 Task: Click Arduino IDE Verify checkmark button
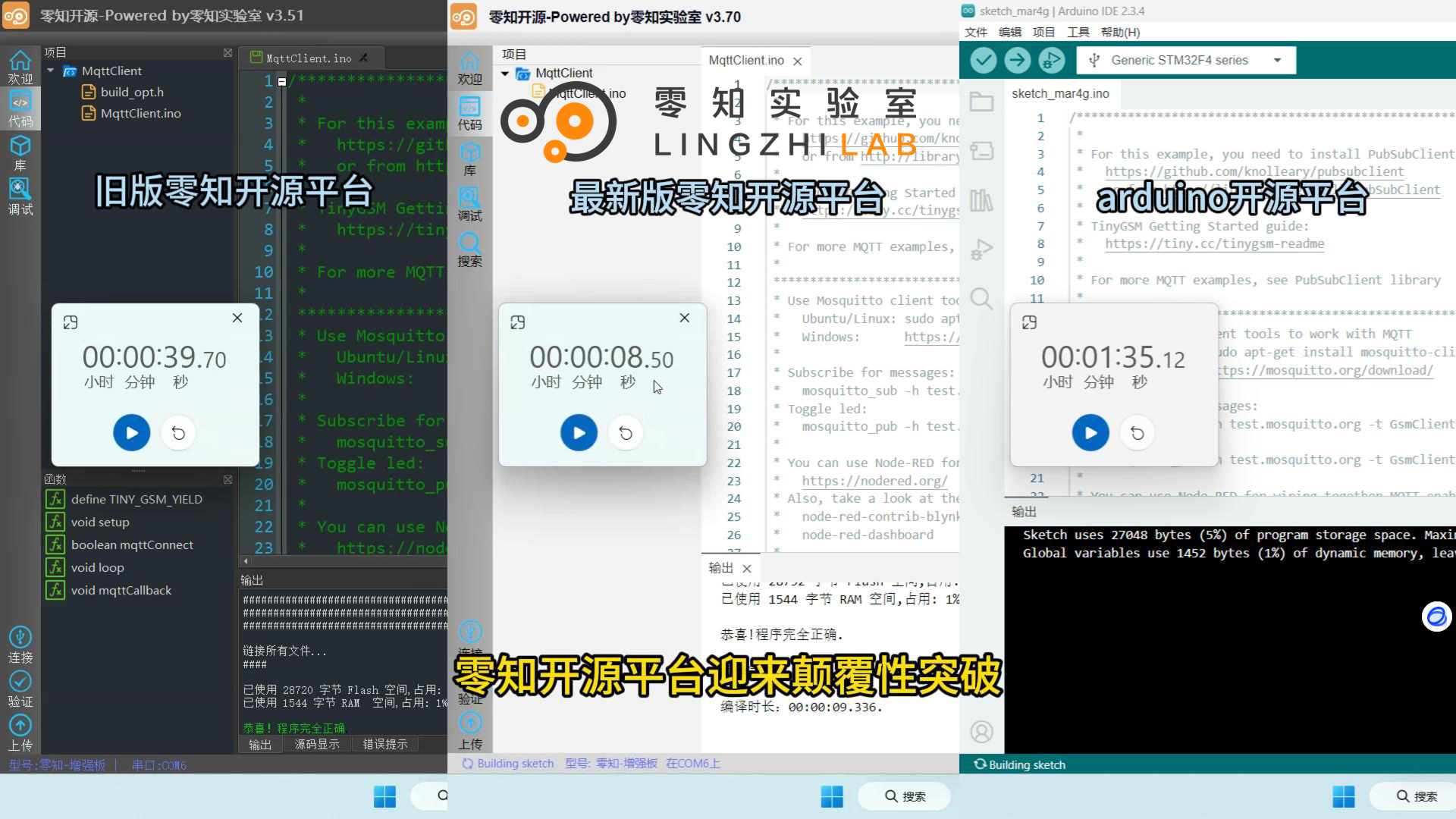click(x=984, y=60)
